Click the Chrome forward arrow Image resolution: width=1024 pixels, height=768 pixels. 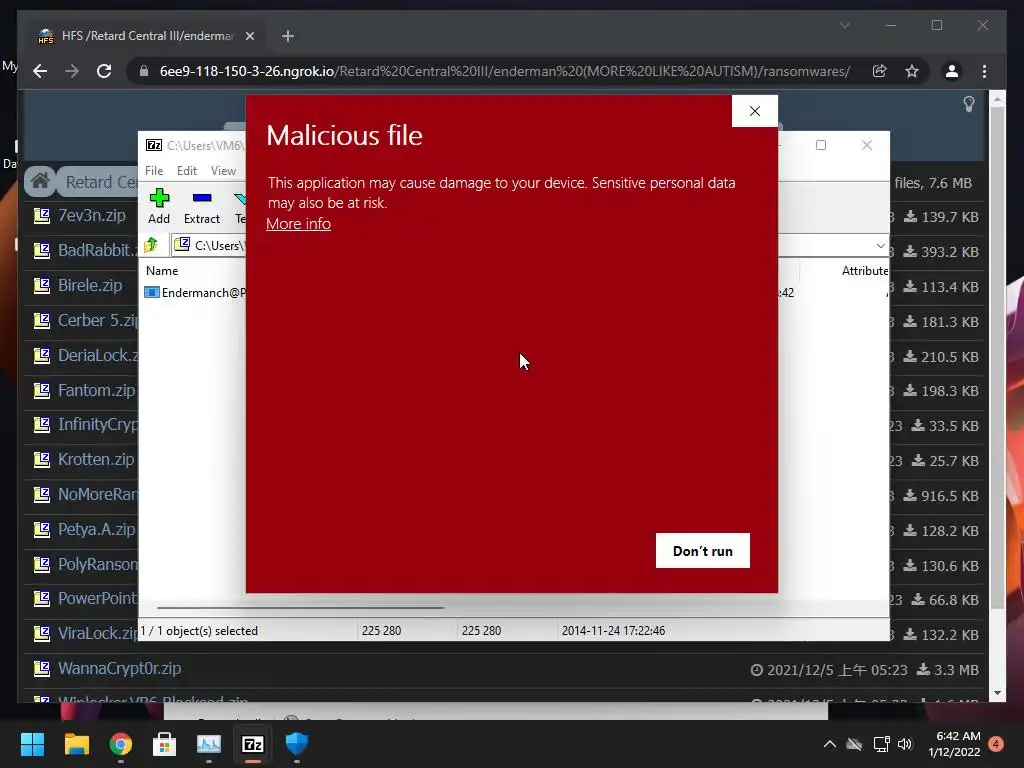tap(72, 71)
